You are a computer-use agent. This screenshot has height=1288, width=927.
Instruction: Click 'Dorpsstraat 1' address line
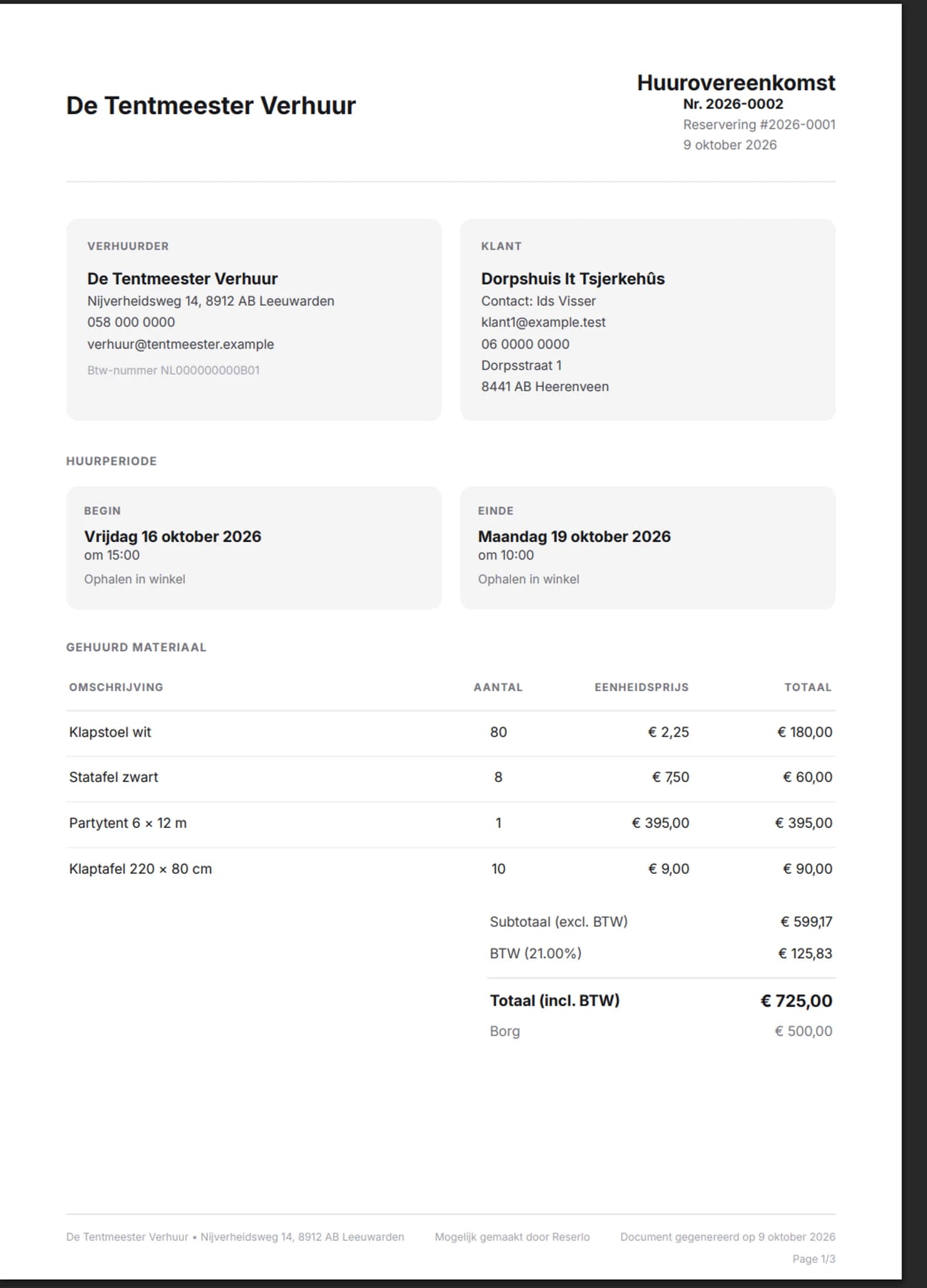[521, 365]
